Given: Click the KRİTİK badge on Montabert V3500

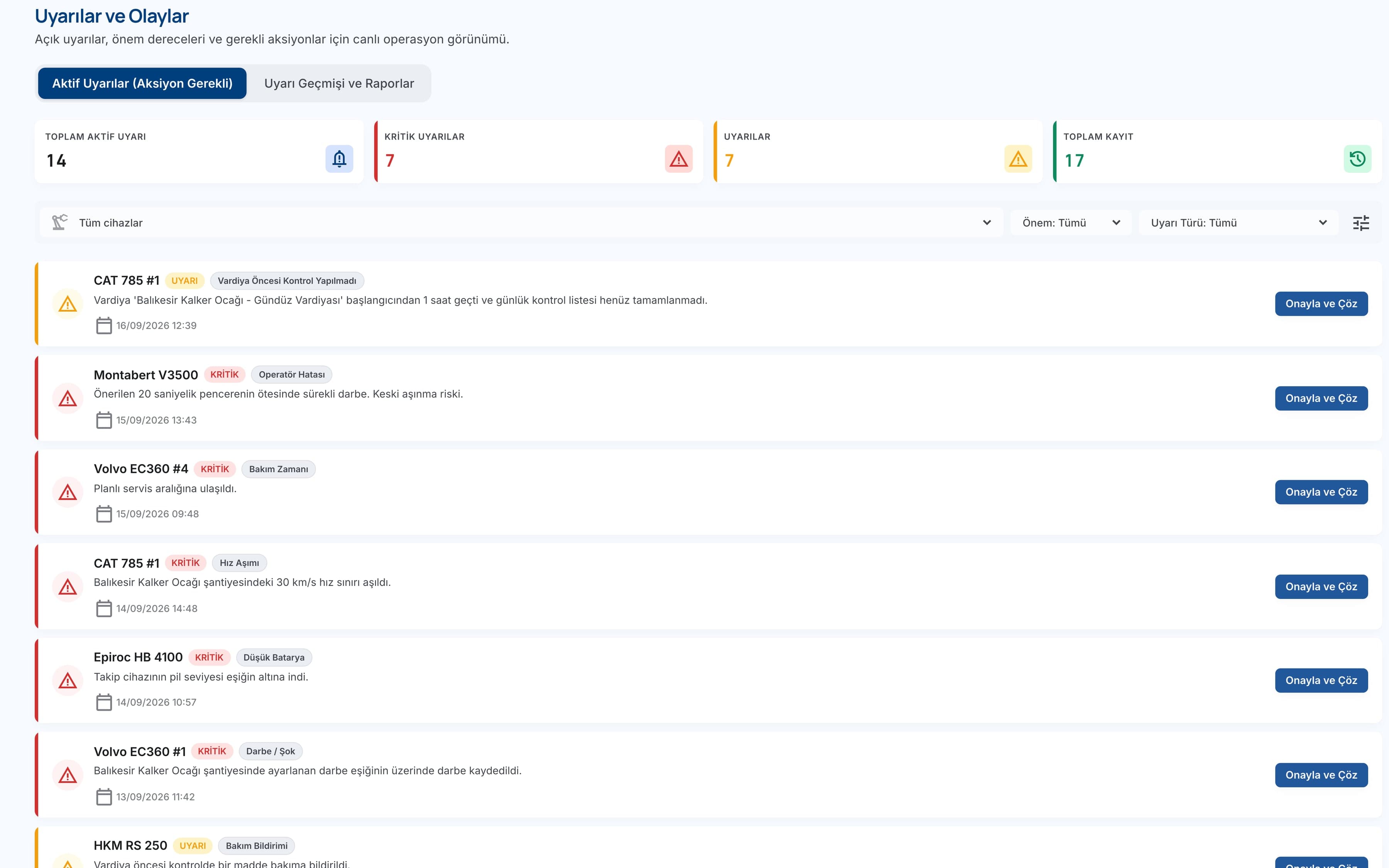Looking at the screenshot, I should [225, 374].
